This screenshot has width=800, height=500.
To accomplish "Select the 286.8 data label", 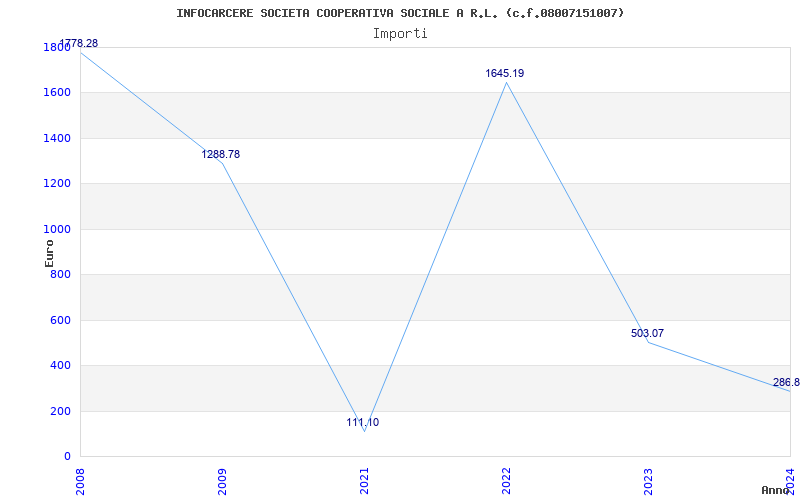I will [786, 382].
